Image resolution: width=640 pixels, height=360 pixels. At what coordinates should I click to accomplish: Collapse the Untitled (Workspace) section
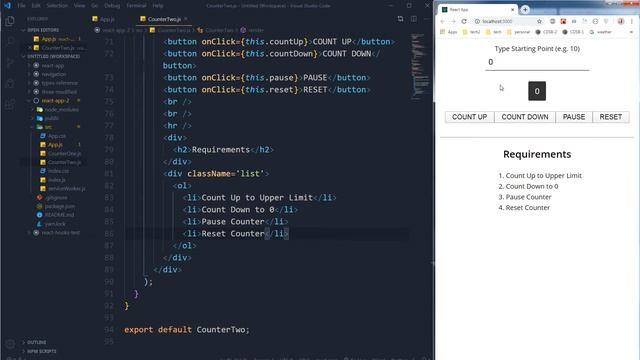pyautogui.click(x=53, y=56)
